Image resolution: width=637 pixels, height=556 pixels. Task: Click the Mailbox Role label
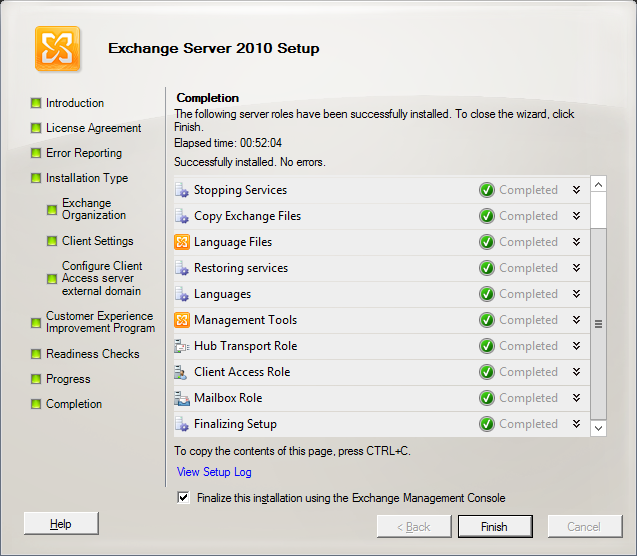(x=228, y=398)
